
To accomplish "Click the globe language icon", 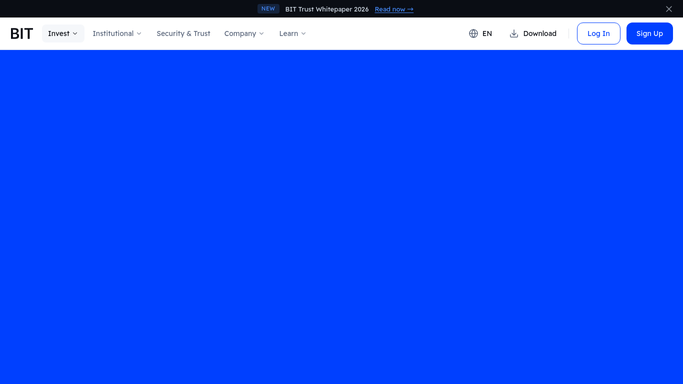I will 473,34.
